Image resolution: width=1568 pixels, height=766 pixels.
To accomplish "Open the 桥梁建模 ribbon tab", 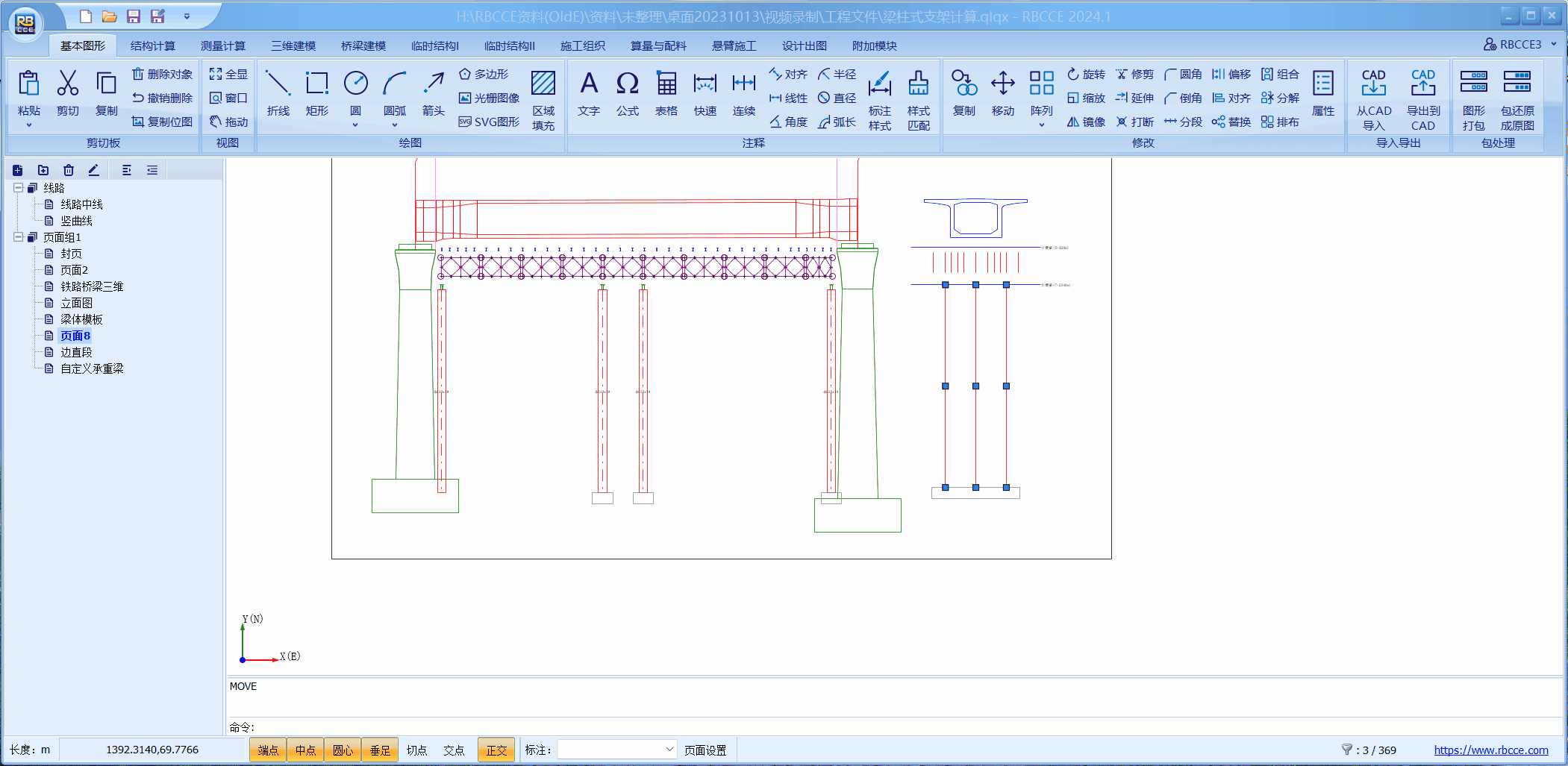I will 363,45.
